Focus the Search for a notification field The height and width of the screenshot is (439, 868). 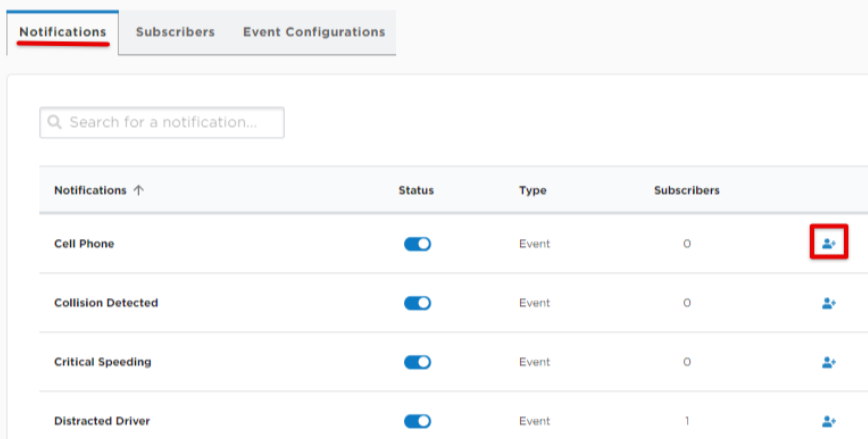[x=162, y=122]
